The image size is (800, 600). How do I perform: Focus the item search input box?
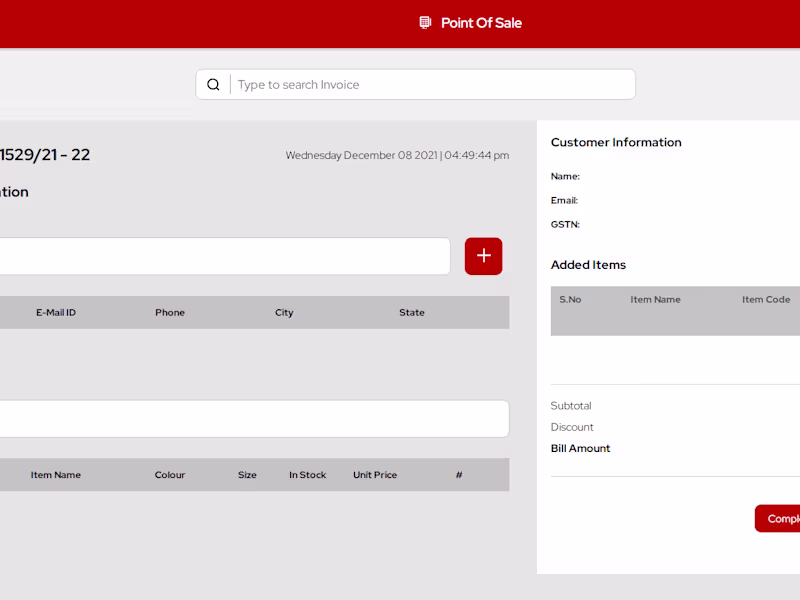coord(254,419)
